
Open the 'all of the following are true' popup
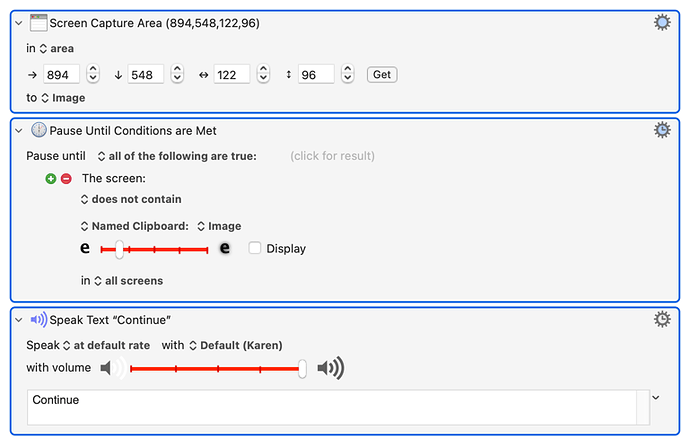(x=177, y=156)
